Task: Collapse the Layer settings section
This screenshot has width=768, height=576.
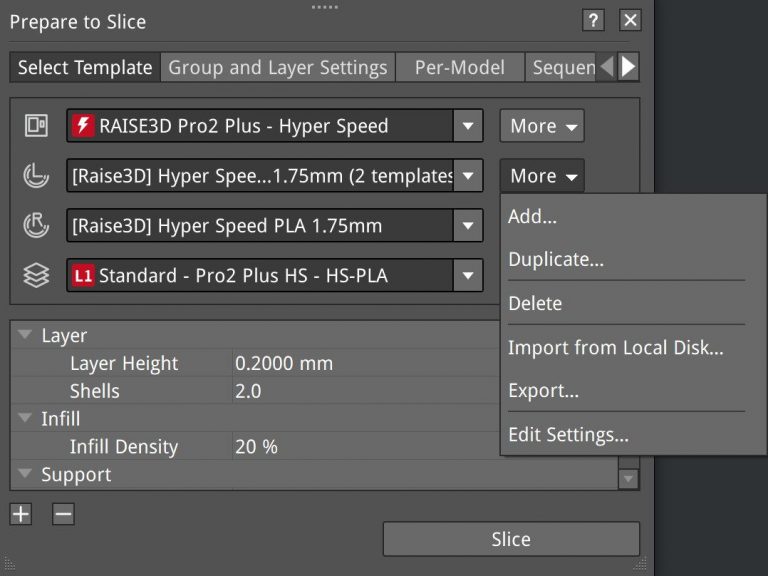Action: [x=24, y=335]
